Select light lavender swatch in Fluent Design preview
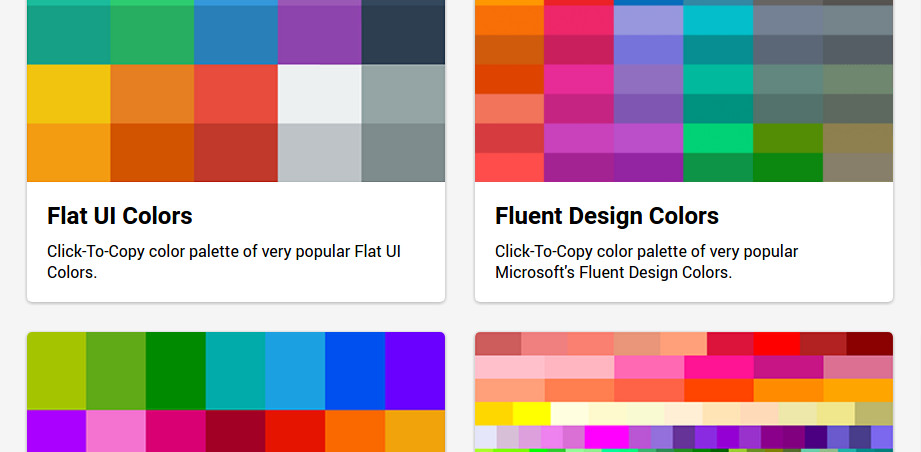The height and width of the screenshot is (452, 921). click(648, 21)
